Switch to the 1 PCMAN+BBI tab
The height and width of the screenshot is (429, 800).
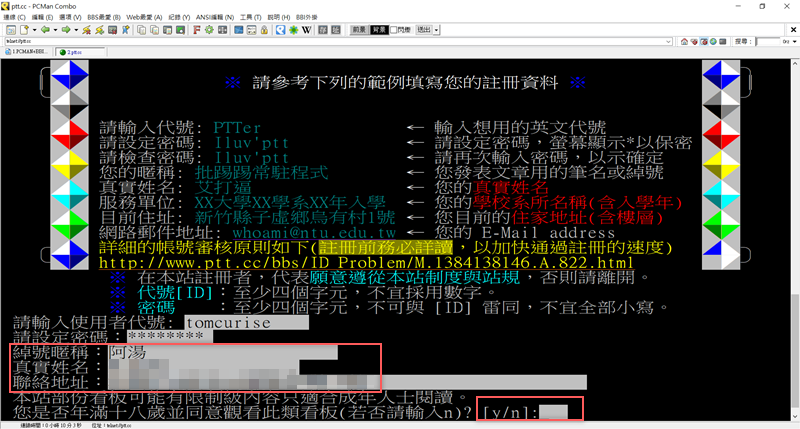(x=27, y=52)
